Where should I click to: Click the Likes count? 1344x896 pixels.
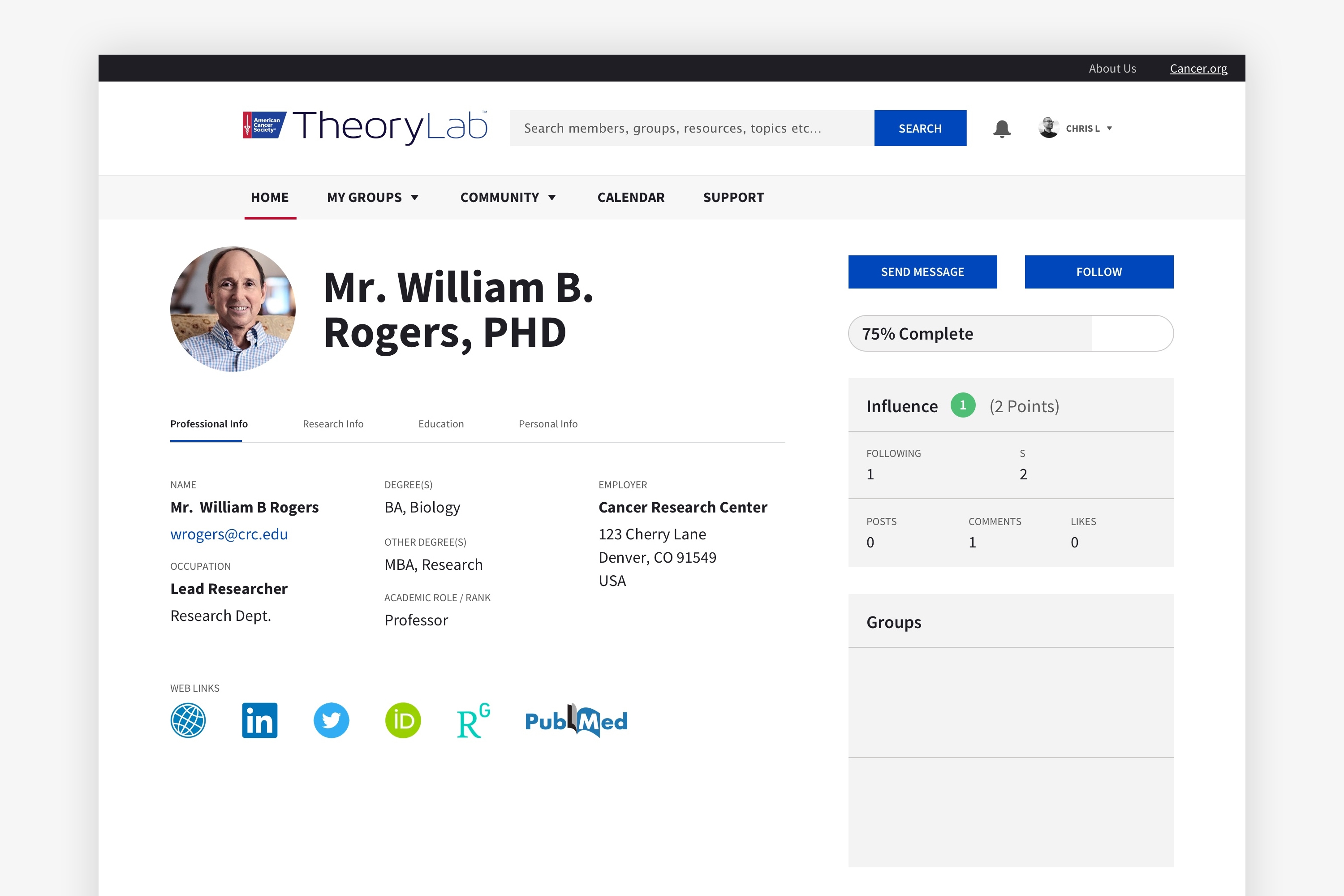click(1075, 542)
